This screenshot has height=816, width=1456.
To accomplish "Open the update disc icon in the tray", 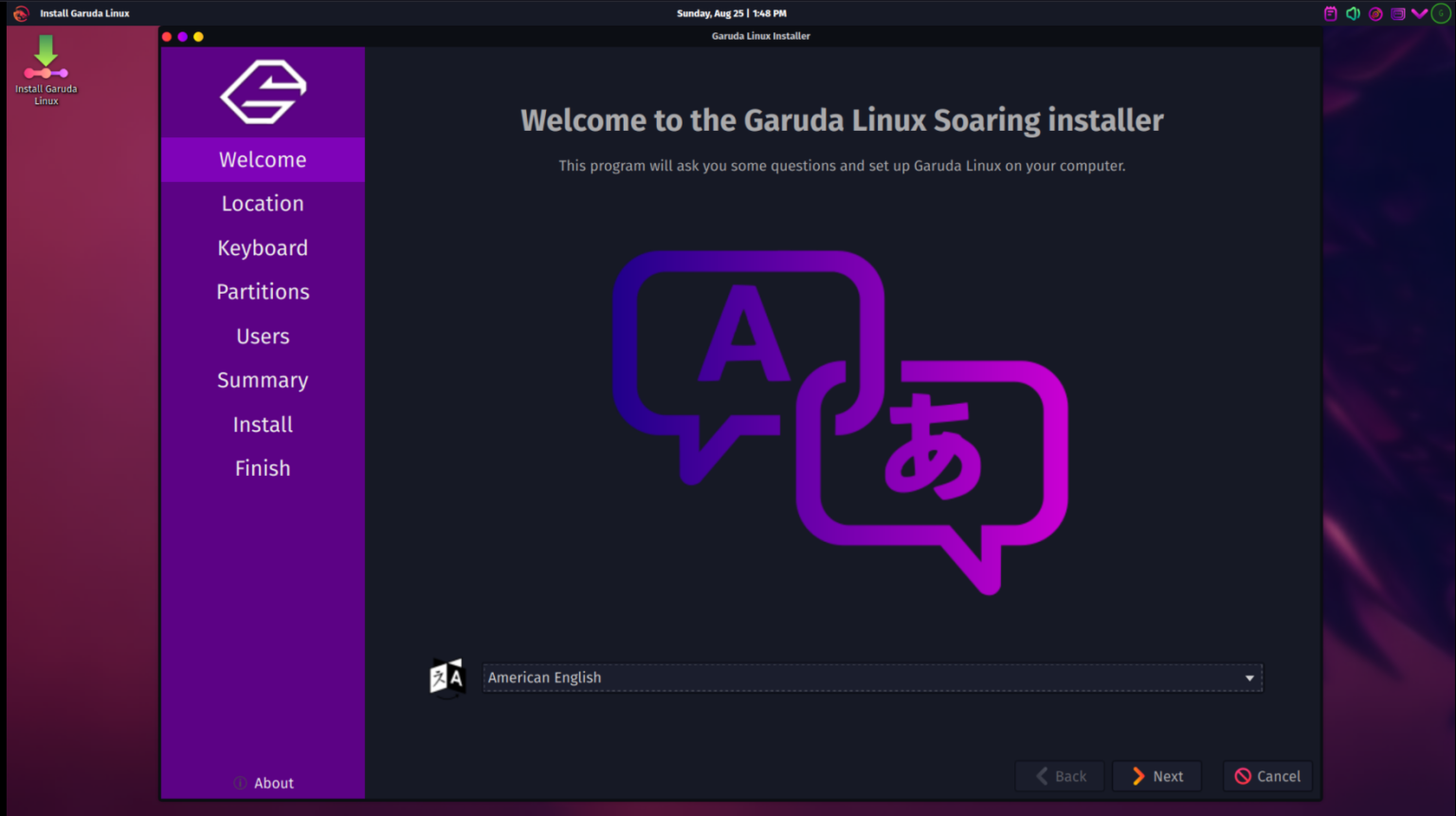I will point(1374,13).
